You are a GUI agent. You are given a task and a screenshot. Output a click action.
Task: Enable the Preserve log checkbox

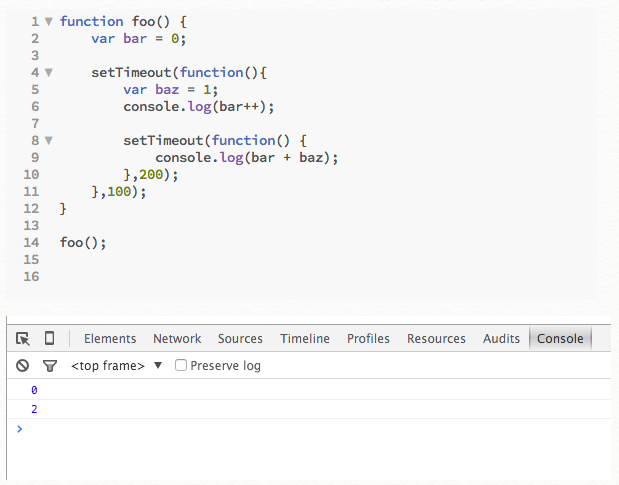pyautogui.click(x=181, y=365)
